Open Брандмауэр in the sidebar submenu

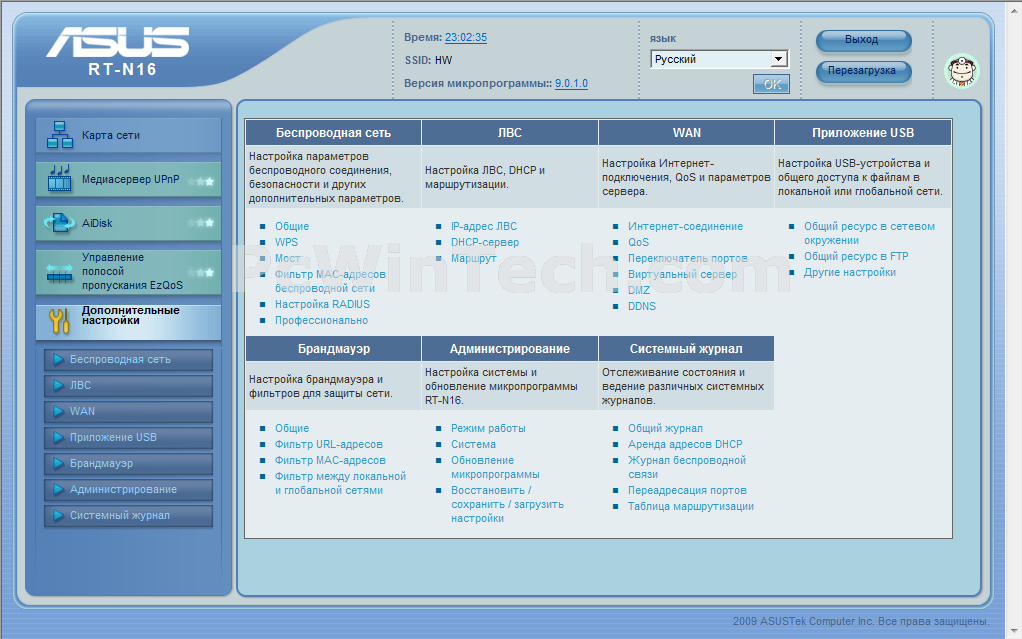(x=128, y=464)
